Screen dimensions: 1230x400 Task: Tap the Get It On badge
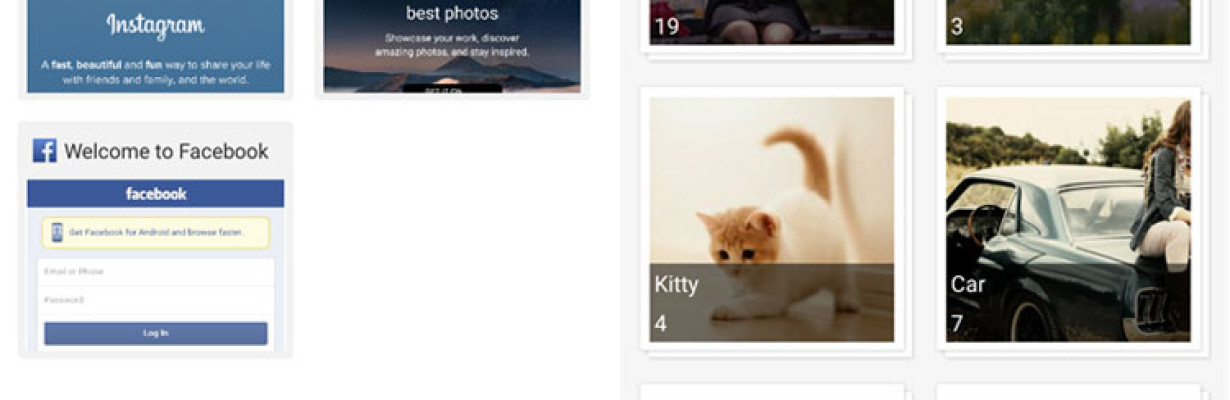tap(452, 89)
